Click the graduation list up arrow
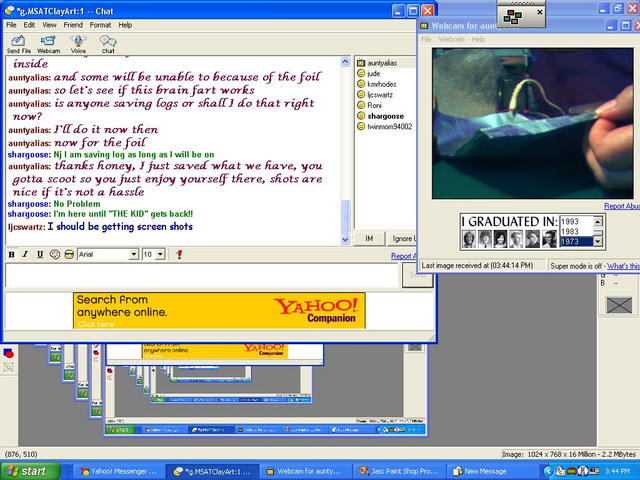Screen dimensions: 640x480 click(x=598, y=221)
